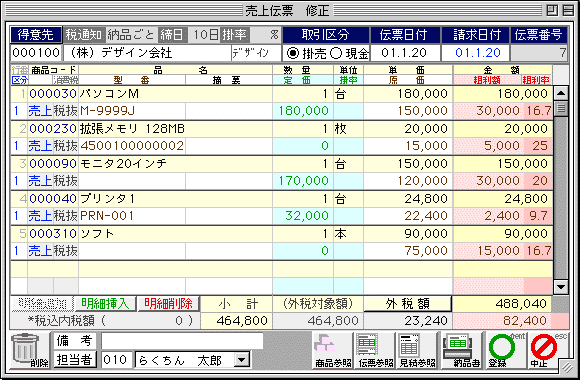Click the red 中止 cancel icon
This screenshot has width=580, height=380.
point(547,350)
